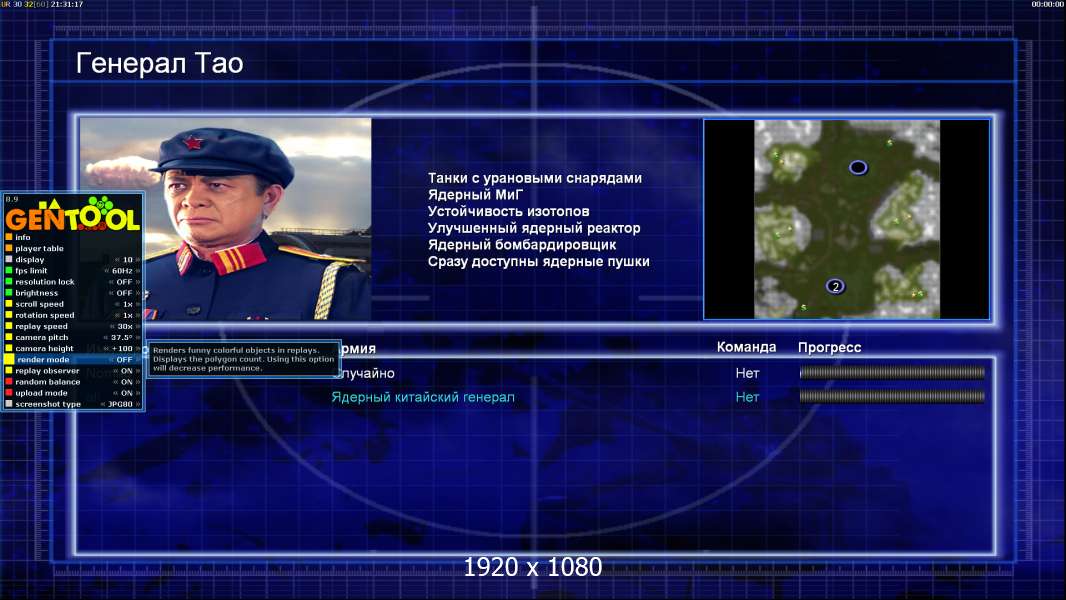Click start position marker 2 on minimap
Viewport: 1066px width, 600px height.
point(836,287)
